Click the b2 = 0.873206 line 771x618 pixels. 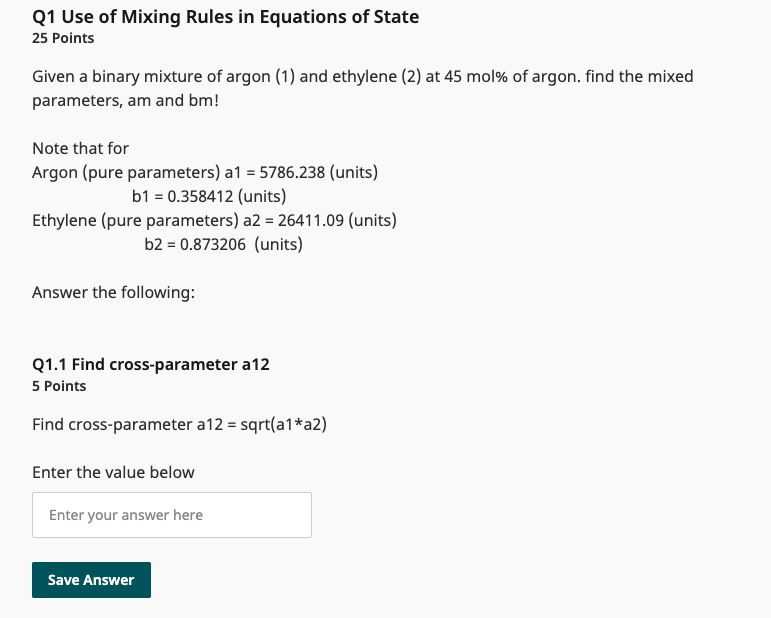tap(223, 244)
